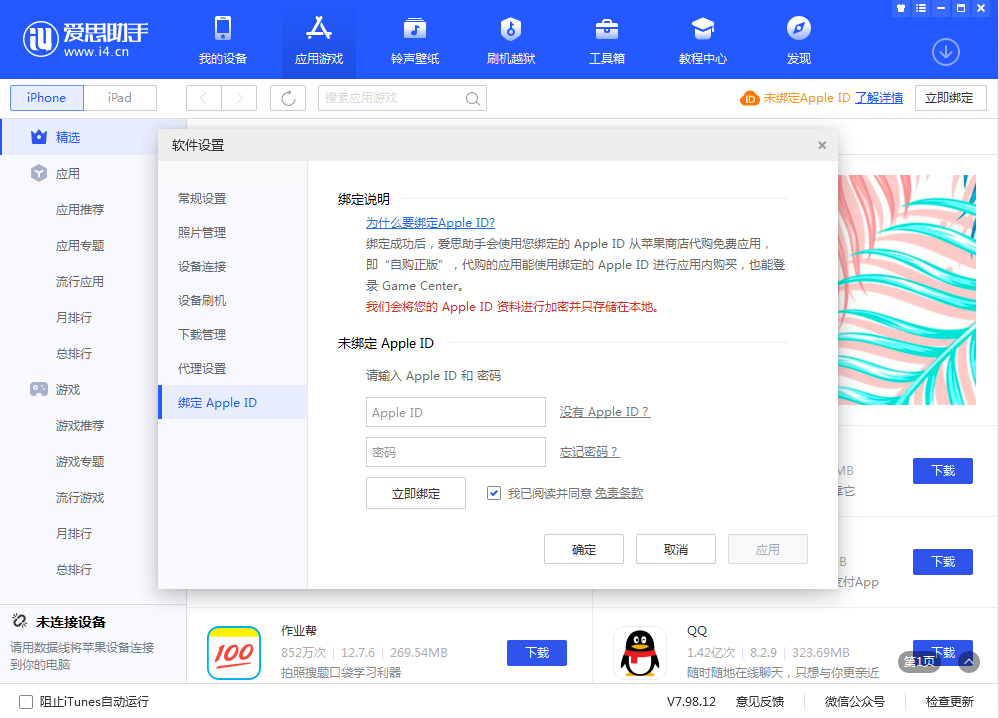999x718 pixels.
Task: Select 绑定 Apple ID settings page
Action: [x=233, y=403]
